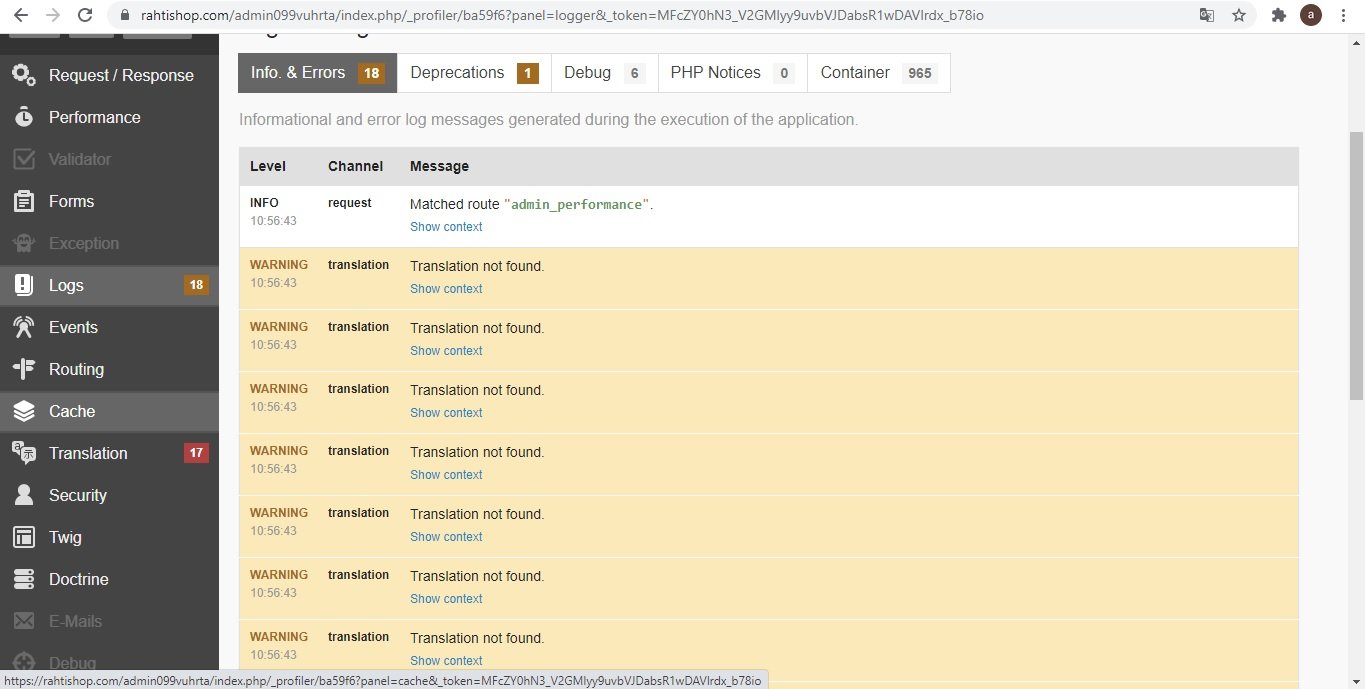Screen dimensions: 1365x689
Task: Click the Level column header
Action: [268, 166]
